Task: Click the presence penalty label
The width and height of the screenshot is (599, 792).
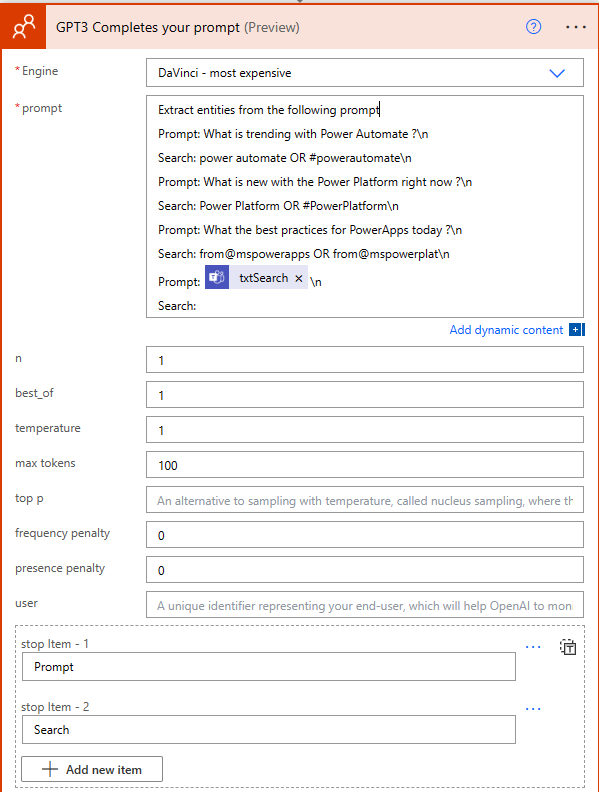Action: [x=60, y=568]
